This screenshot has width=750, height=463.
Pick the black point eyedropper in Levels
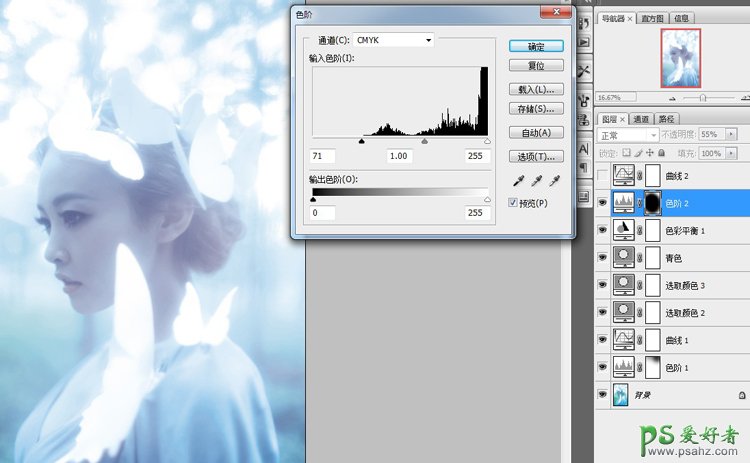point(519,181)
